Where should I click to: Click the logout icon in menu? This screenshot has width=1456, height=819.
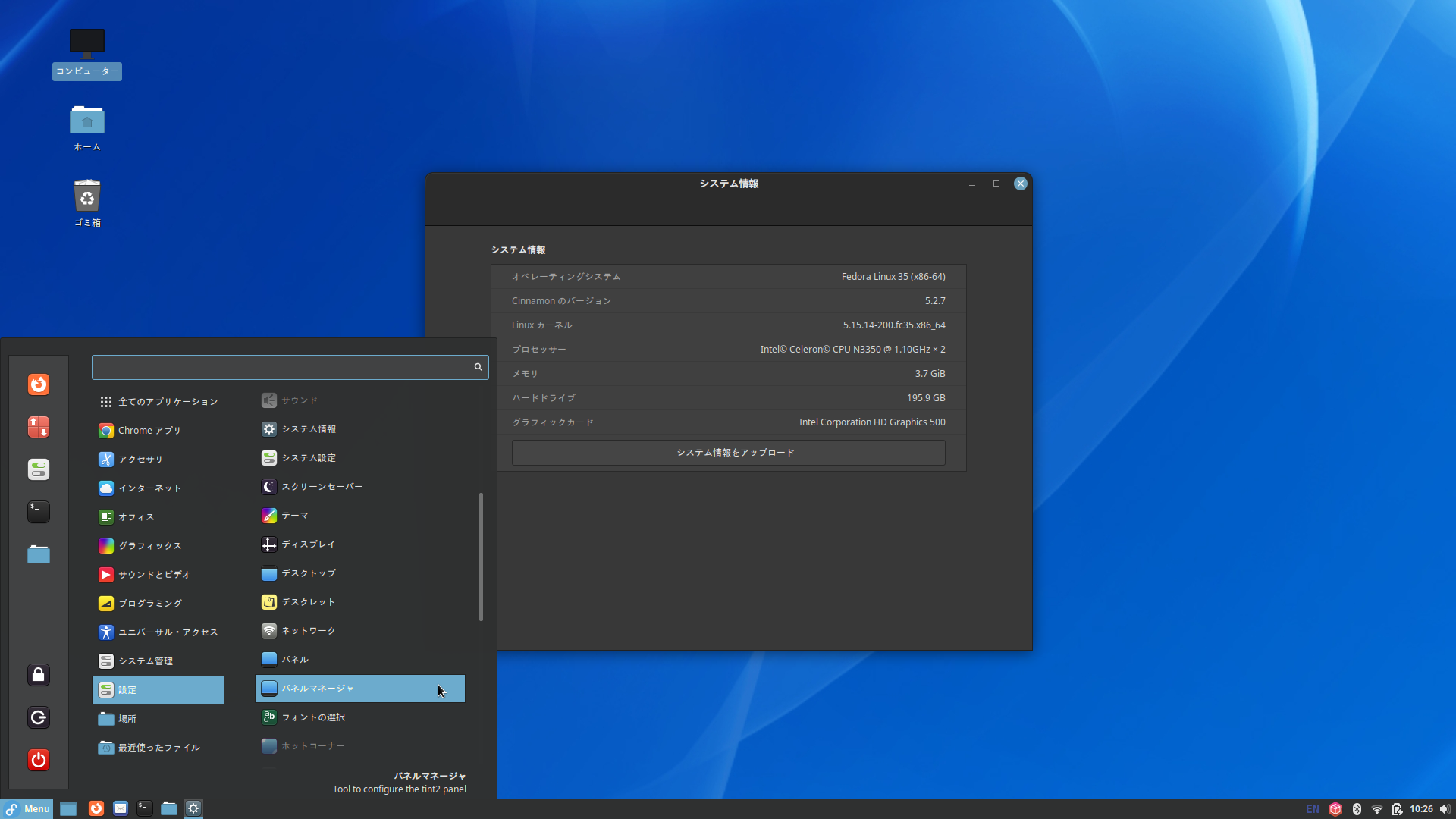(x=39, y=717)
